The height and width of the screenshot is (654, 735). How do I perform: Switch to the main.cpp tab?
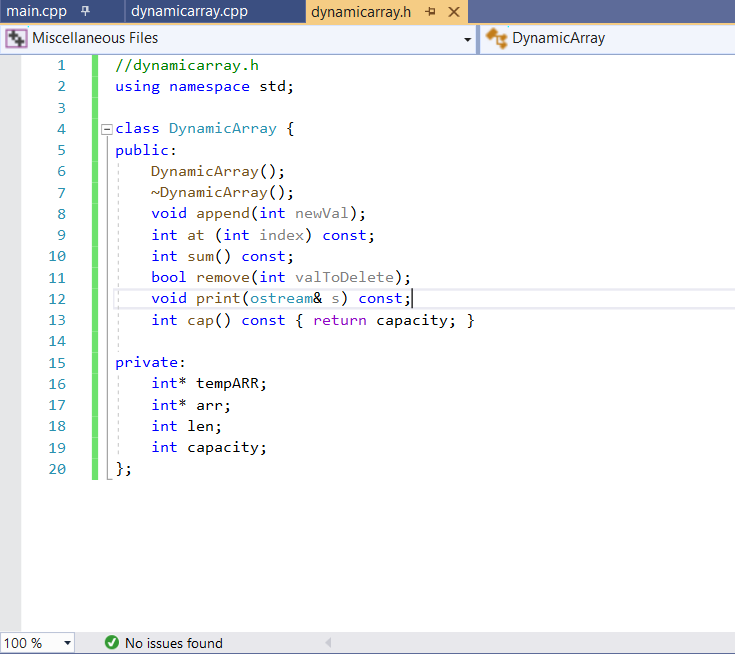37,11
